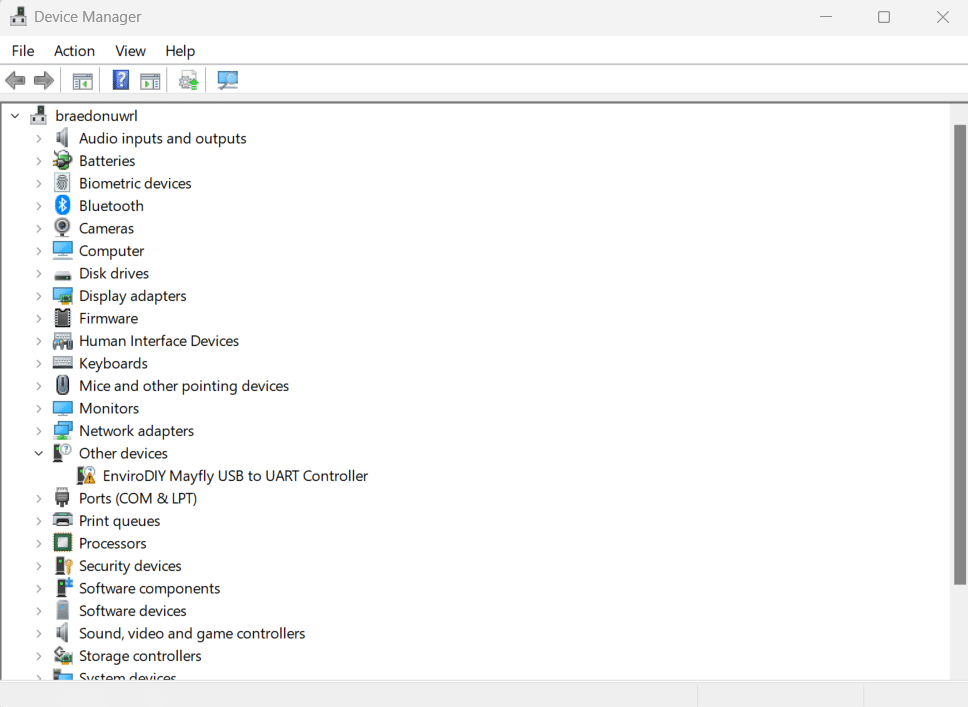Expand the Ports (COM & LPT) node
This screenshot has height=707, width=968.
[x=39, y=498]
